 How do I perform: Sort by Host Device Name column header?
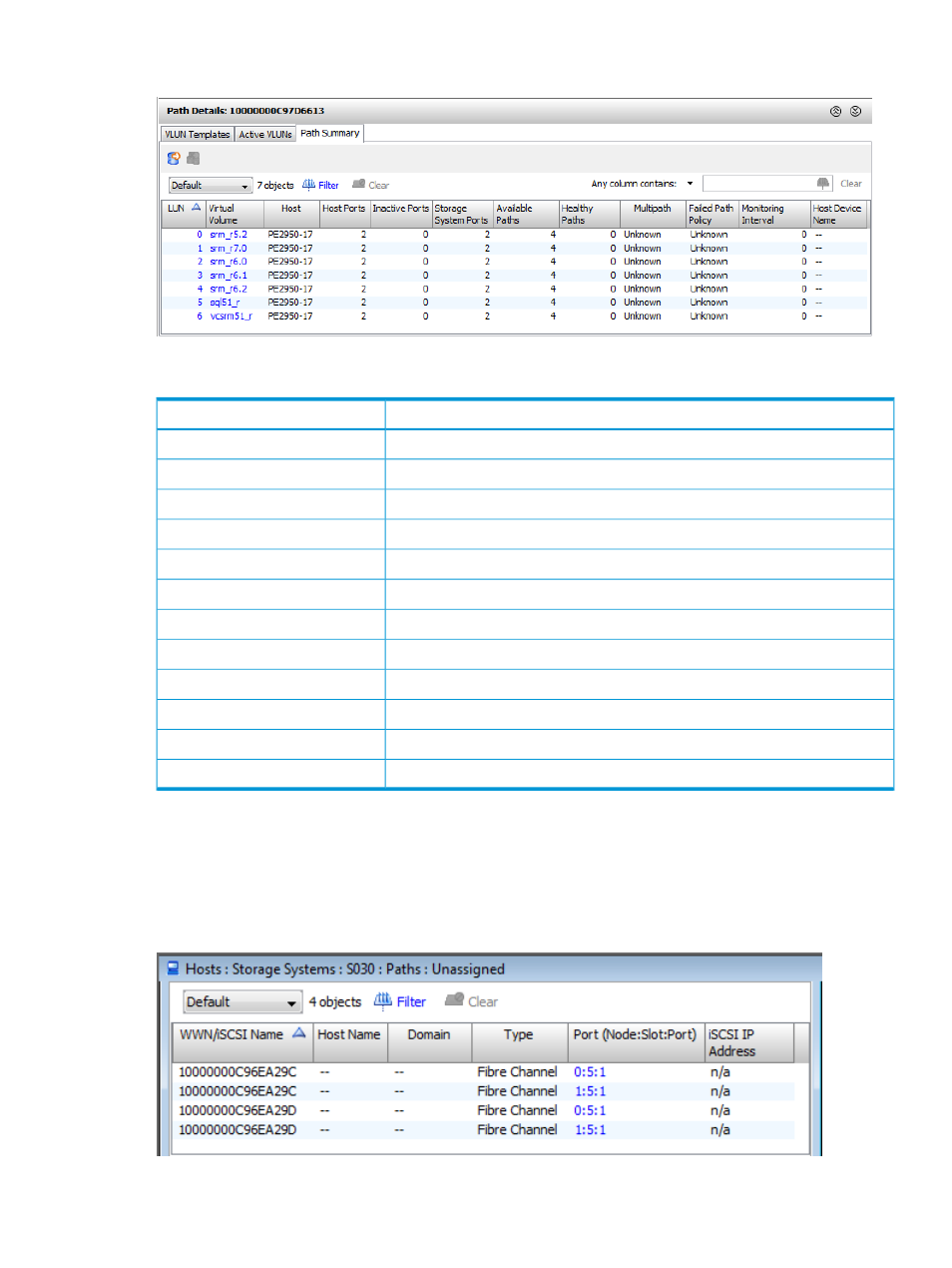pos(838,214)
